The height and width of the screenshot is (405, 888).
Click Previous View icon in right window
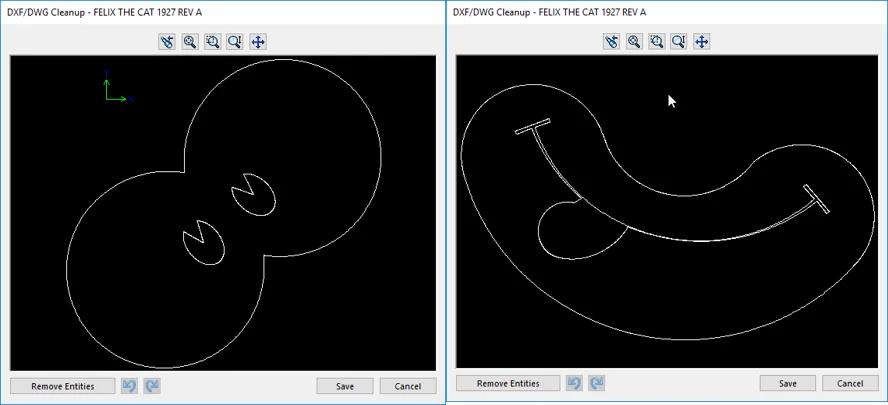(611, 42)
